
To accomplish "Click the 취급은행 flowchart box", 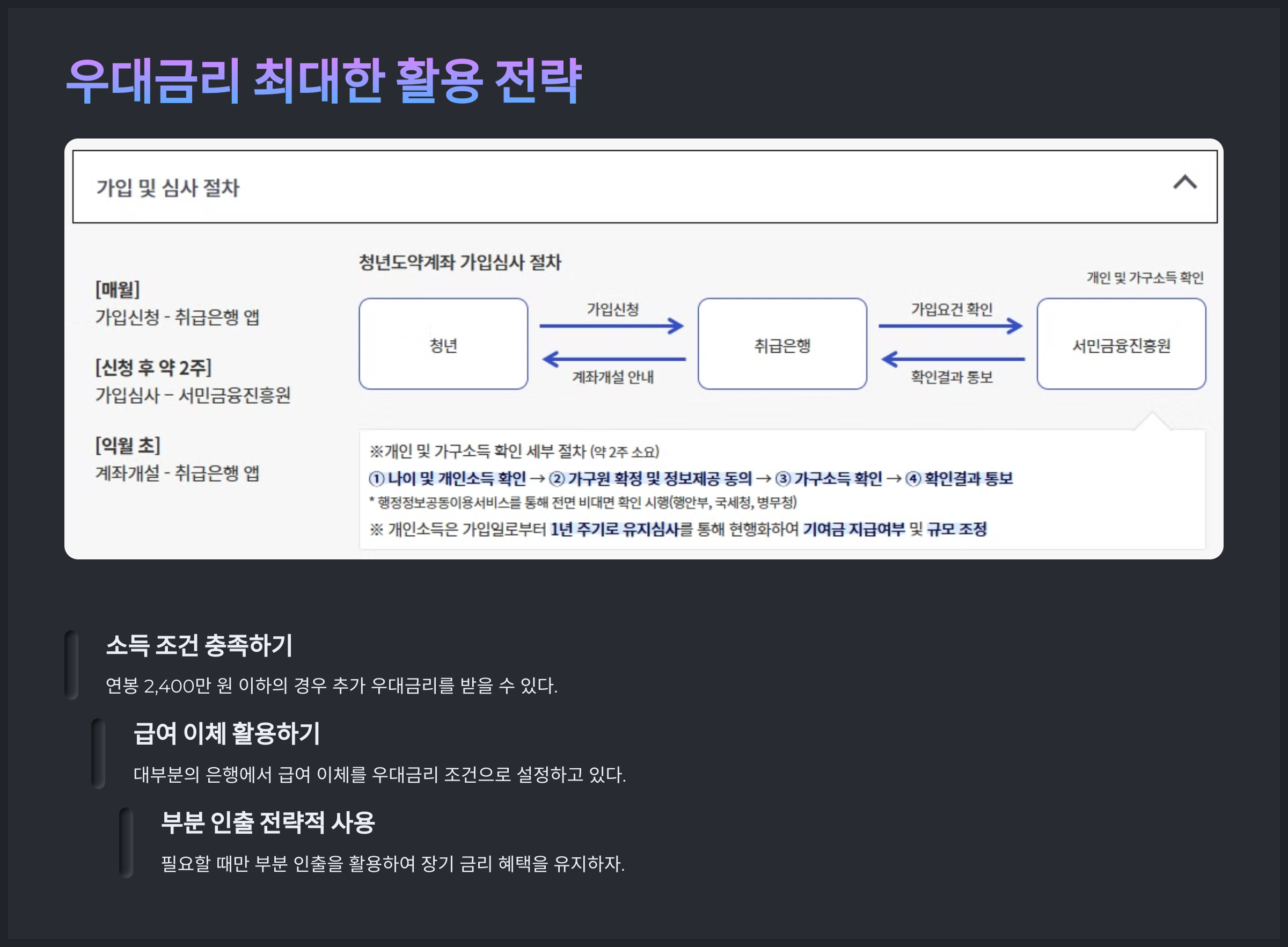I will (x=781, y=344).
